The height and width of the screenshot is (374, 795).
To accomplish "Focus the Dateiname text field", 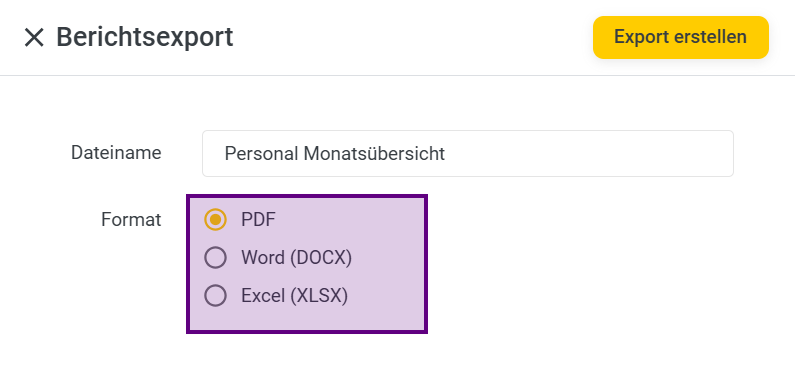I will (x=467, y=154).
